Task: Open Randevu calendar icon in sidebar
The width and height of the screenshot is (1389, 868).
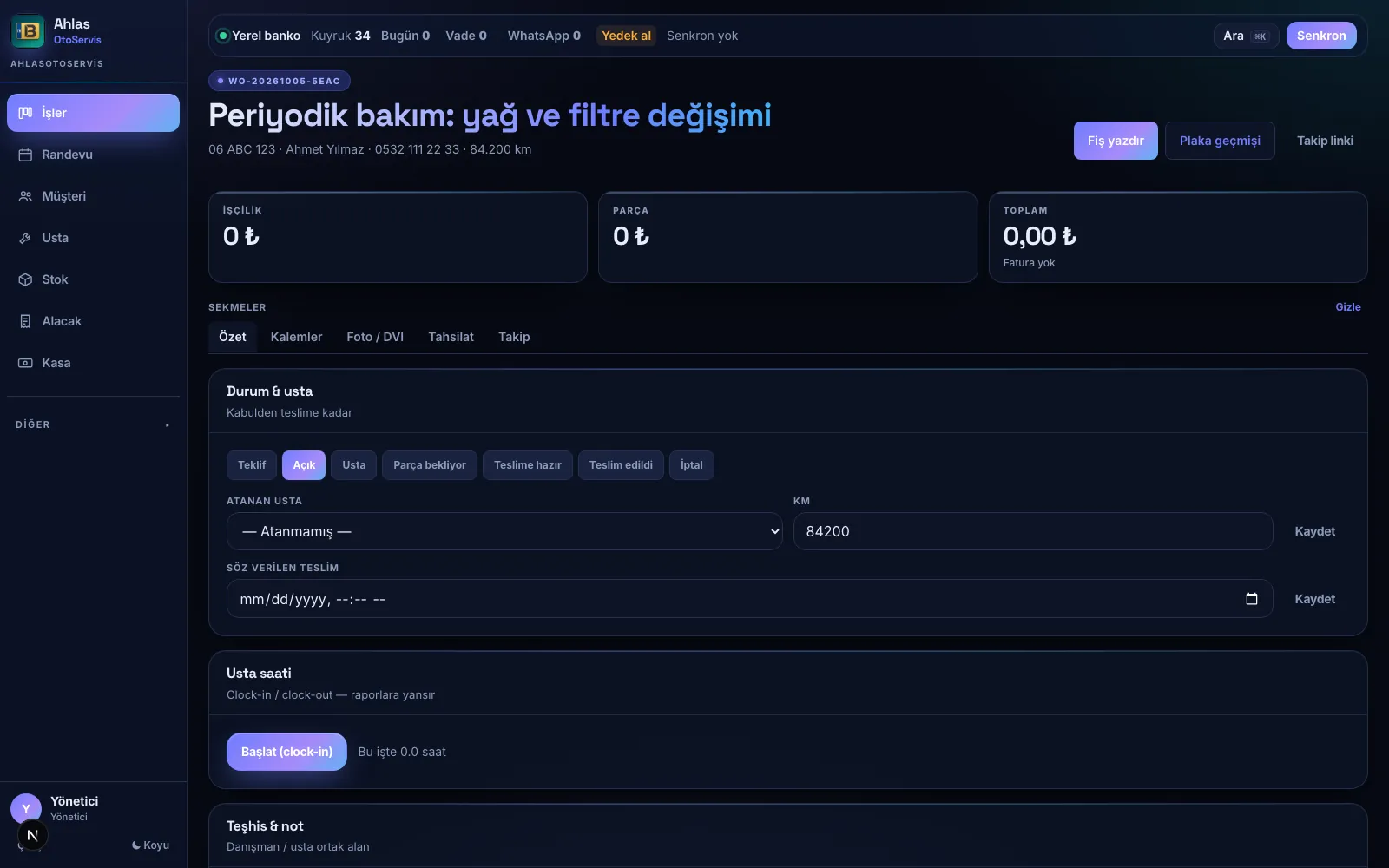Action: point(25,155)
